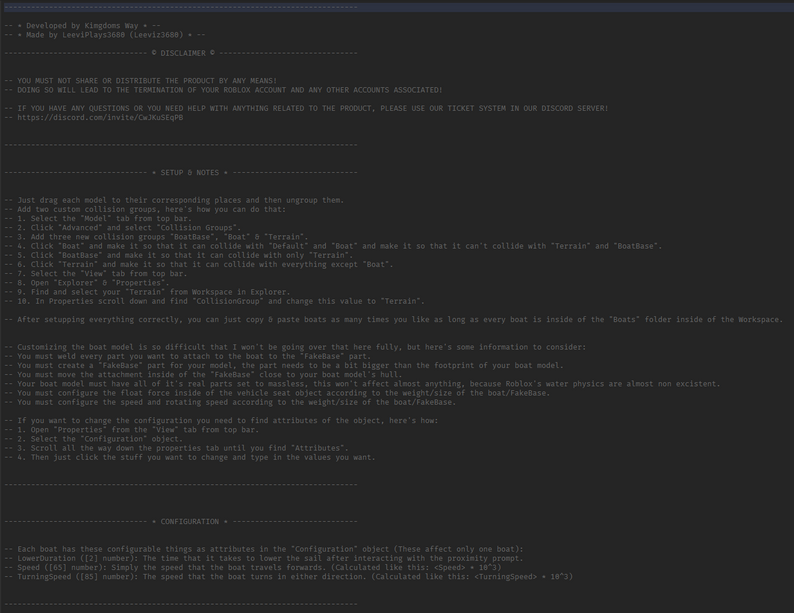Screen dimensions: 794x613
Task: Click the 'Each boat has these configurable things' line
Action: [x=264, y=549]
